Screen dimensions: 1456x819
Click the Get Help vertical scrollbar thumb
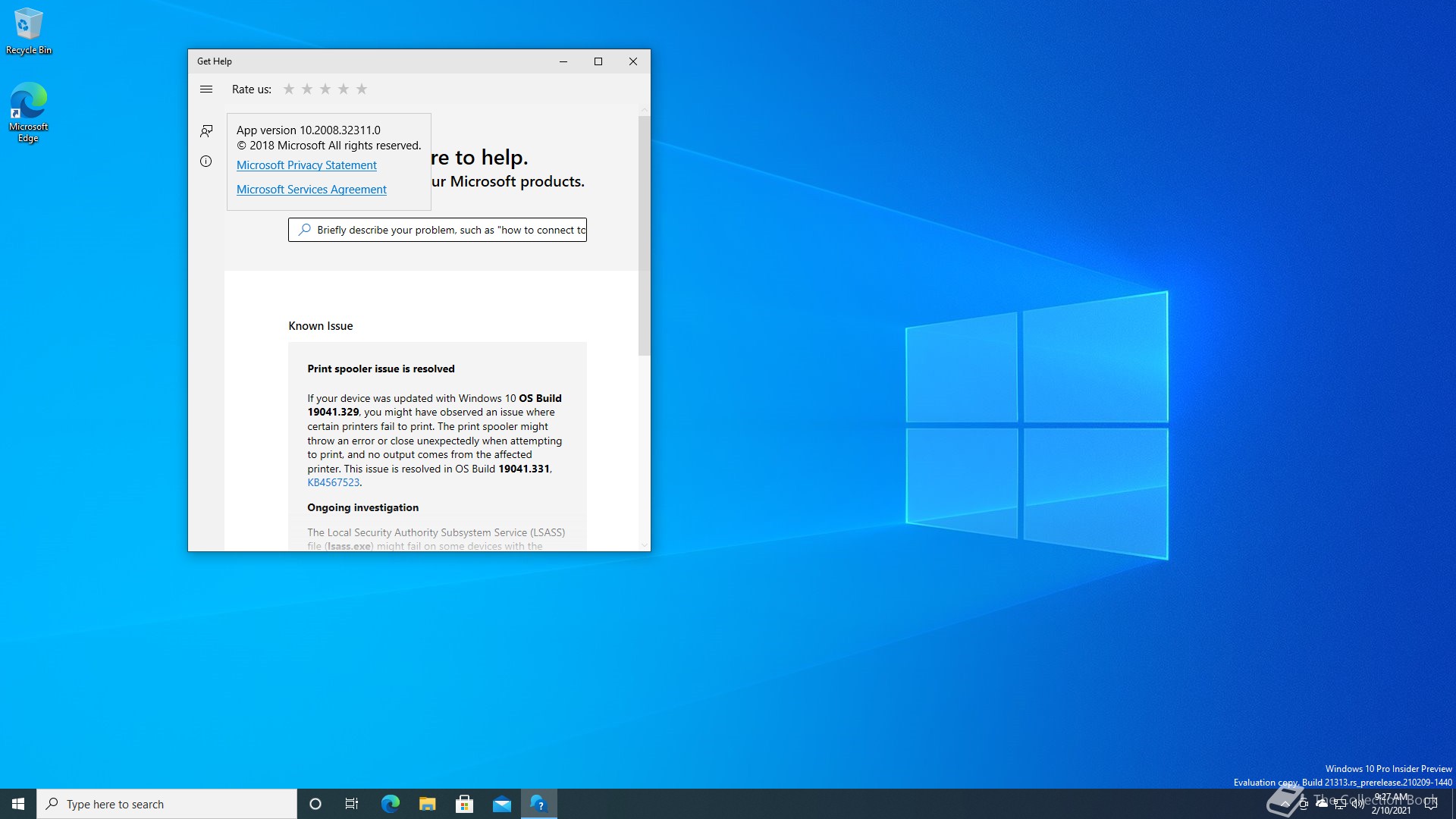[644, 235]
